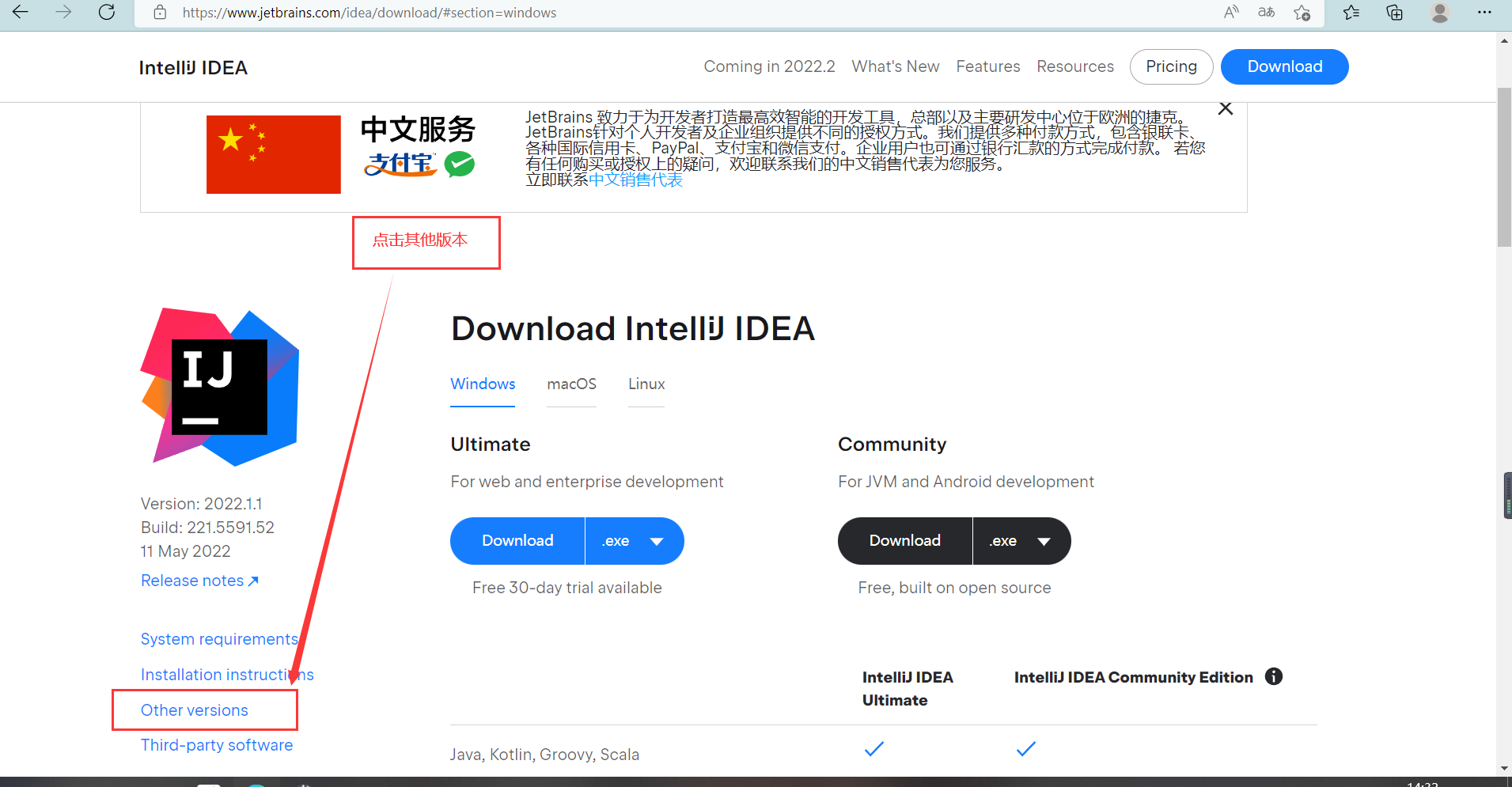Open browser collections icon

click(x=1394, y=12)
